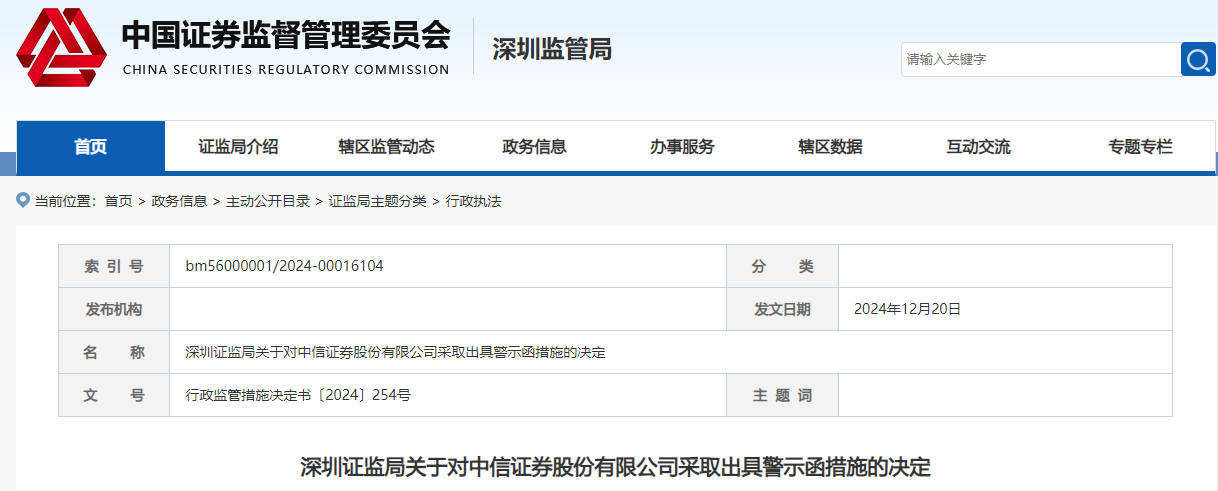Screen dimensions: 1218x491
Task: Select the 辖区数据 navigation item
Action: click(830, 147)
